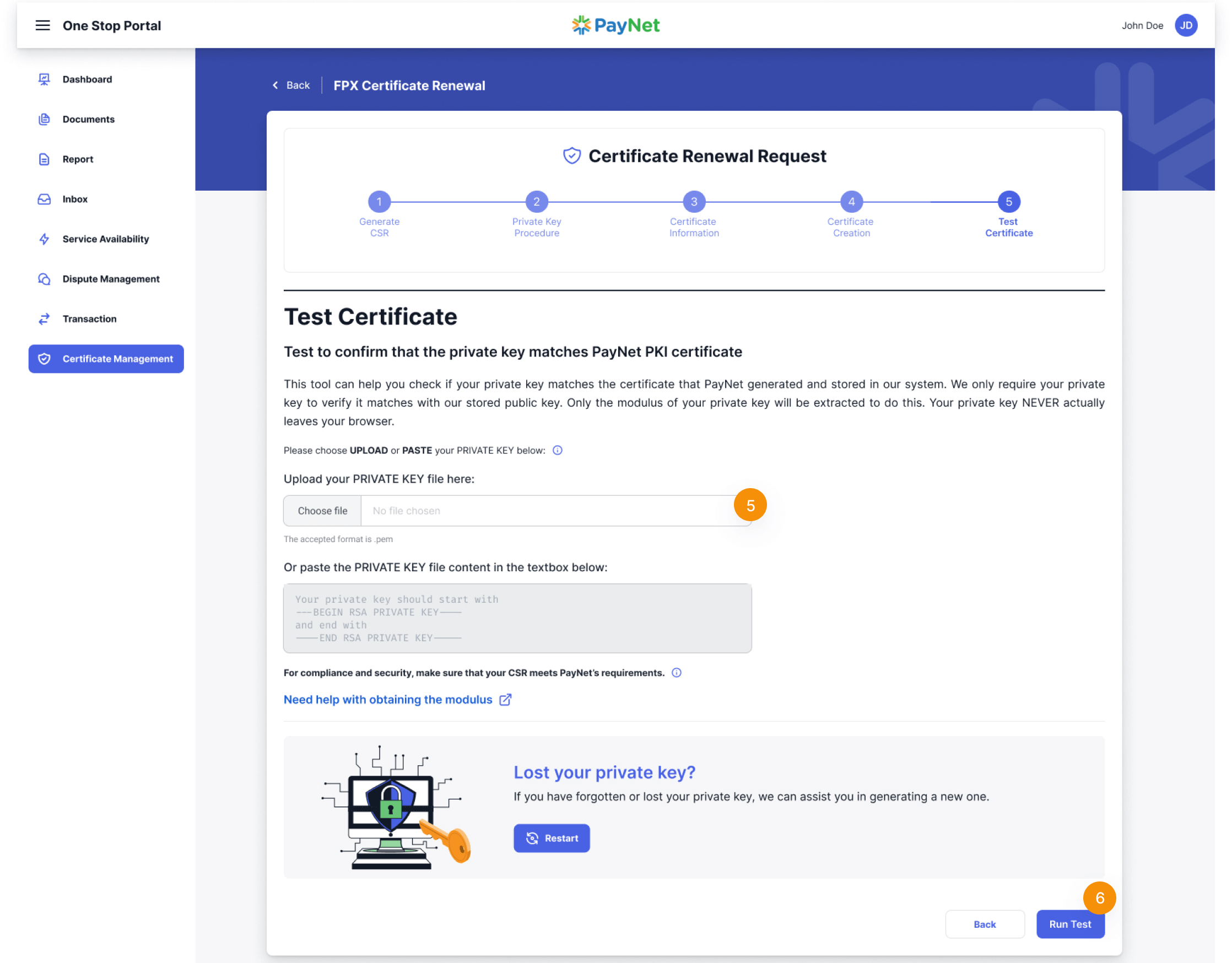Click Choose file to upload a private key
Image resolution: width=1232 pixels, height=963 pixels.
(322, 511)
